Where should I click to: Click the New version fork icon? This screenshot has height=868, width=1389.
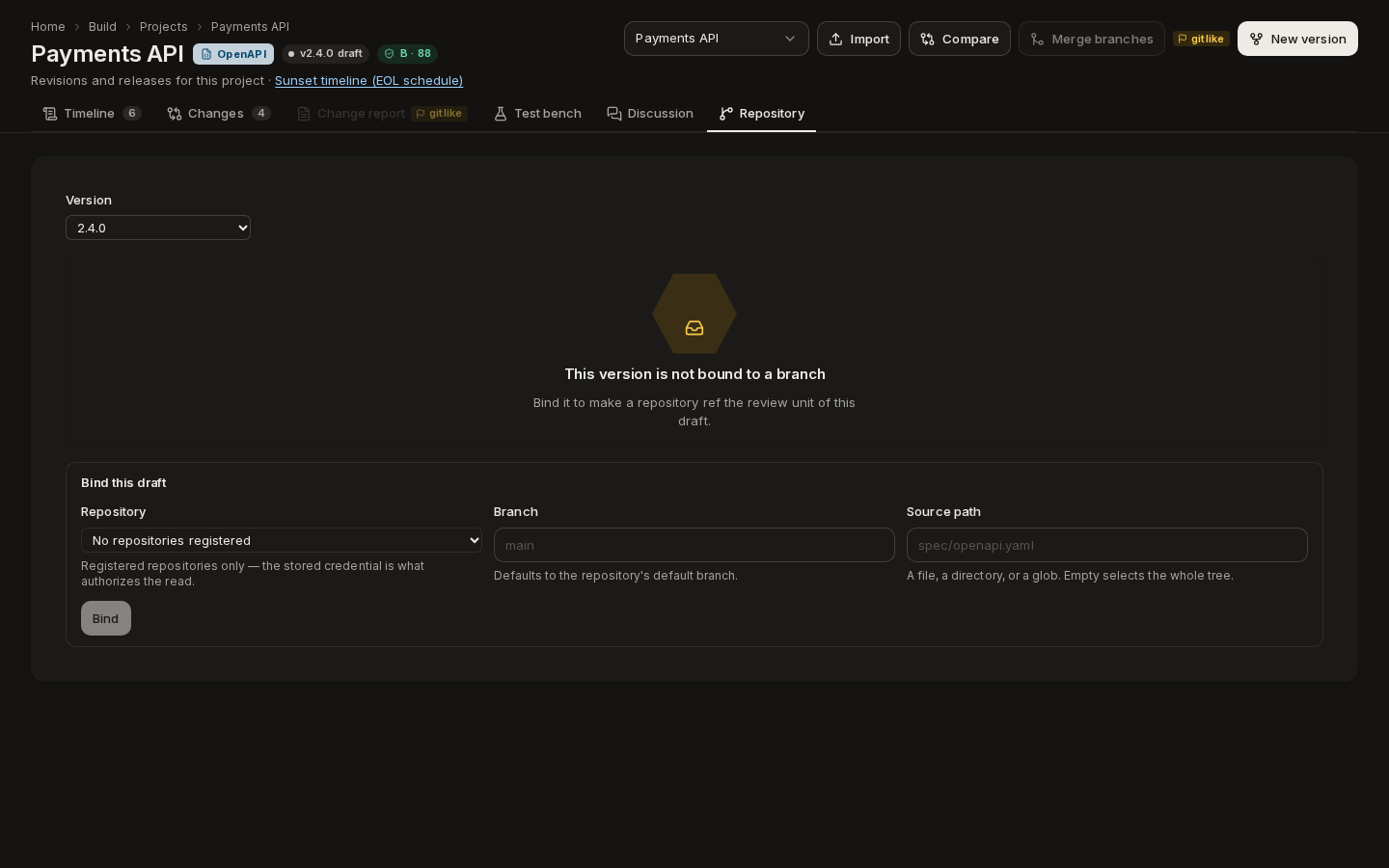coord(1257,40)
